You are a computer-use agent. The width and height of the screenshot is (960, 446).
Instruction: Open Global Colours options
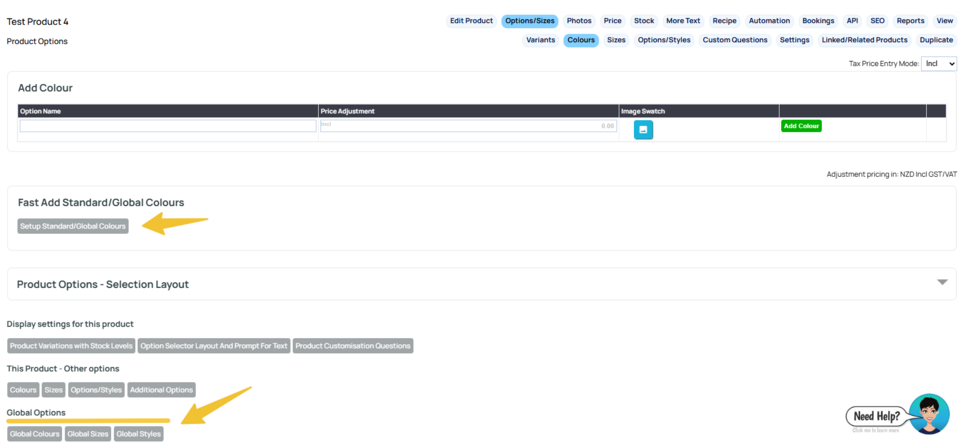[x=35, y=434]
